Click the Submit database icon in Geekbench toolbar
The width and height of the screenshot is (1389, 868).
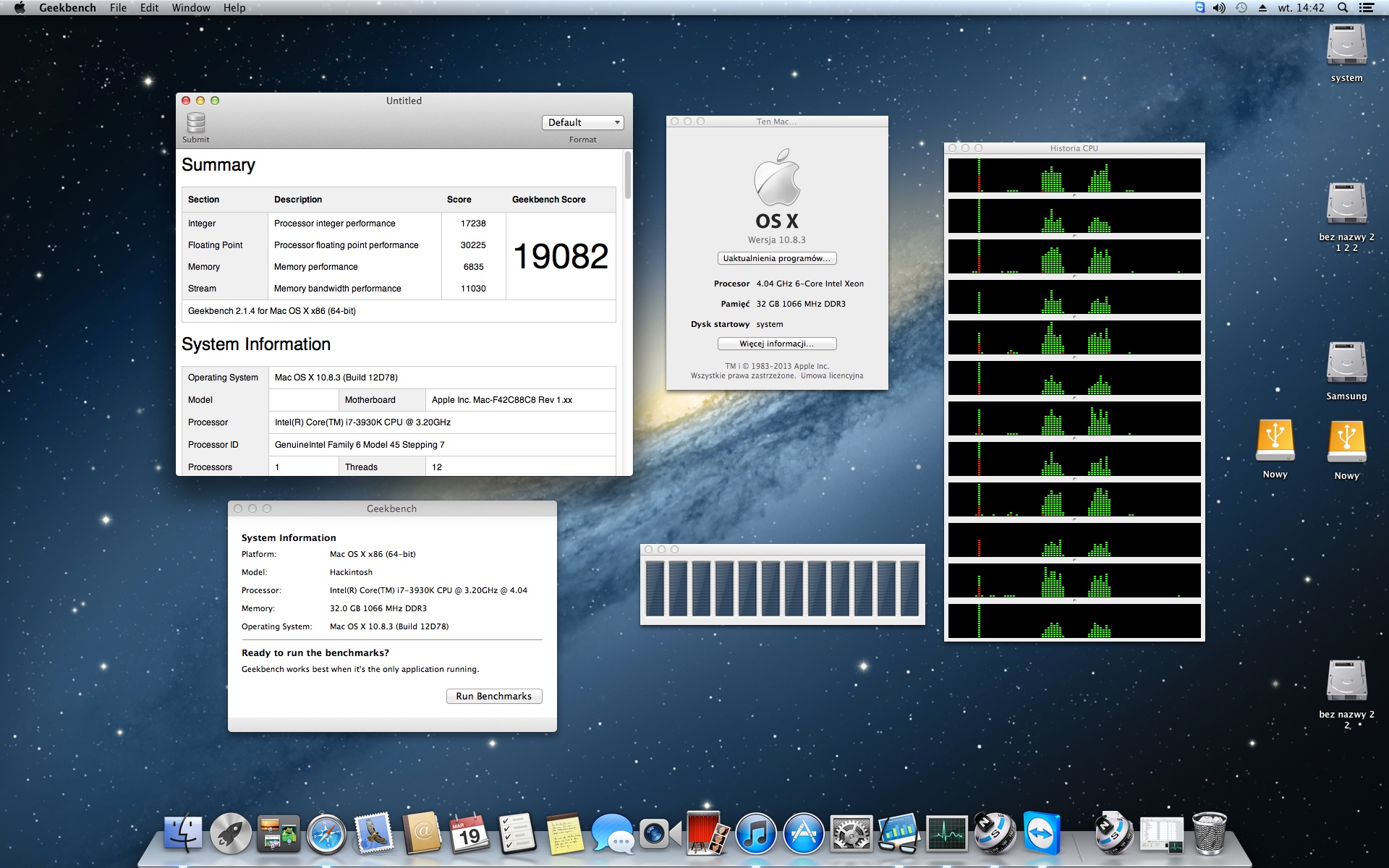tap(196, 122)
